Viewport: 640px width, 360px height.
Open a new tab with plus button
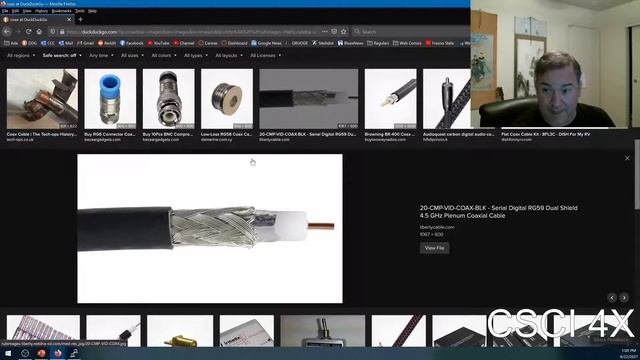[80, 19]
